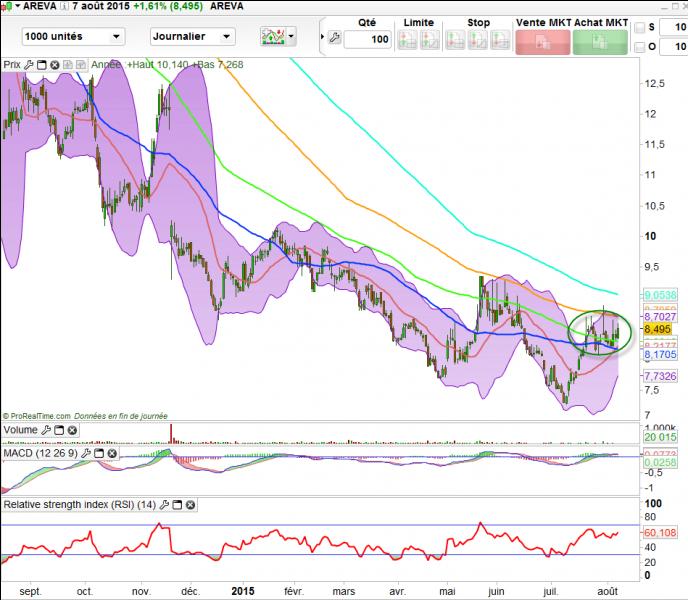Open the RSI indicator wrench settings
The image size is (688, 600).
tap(164, 505)
